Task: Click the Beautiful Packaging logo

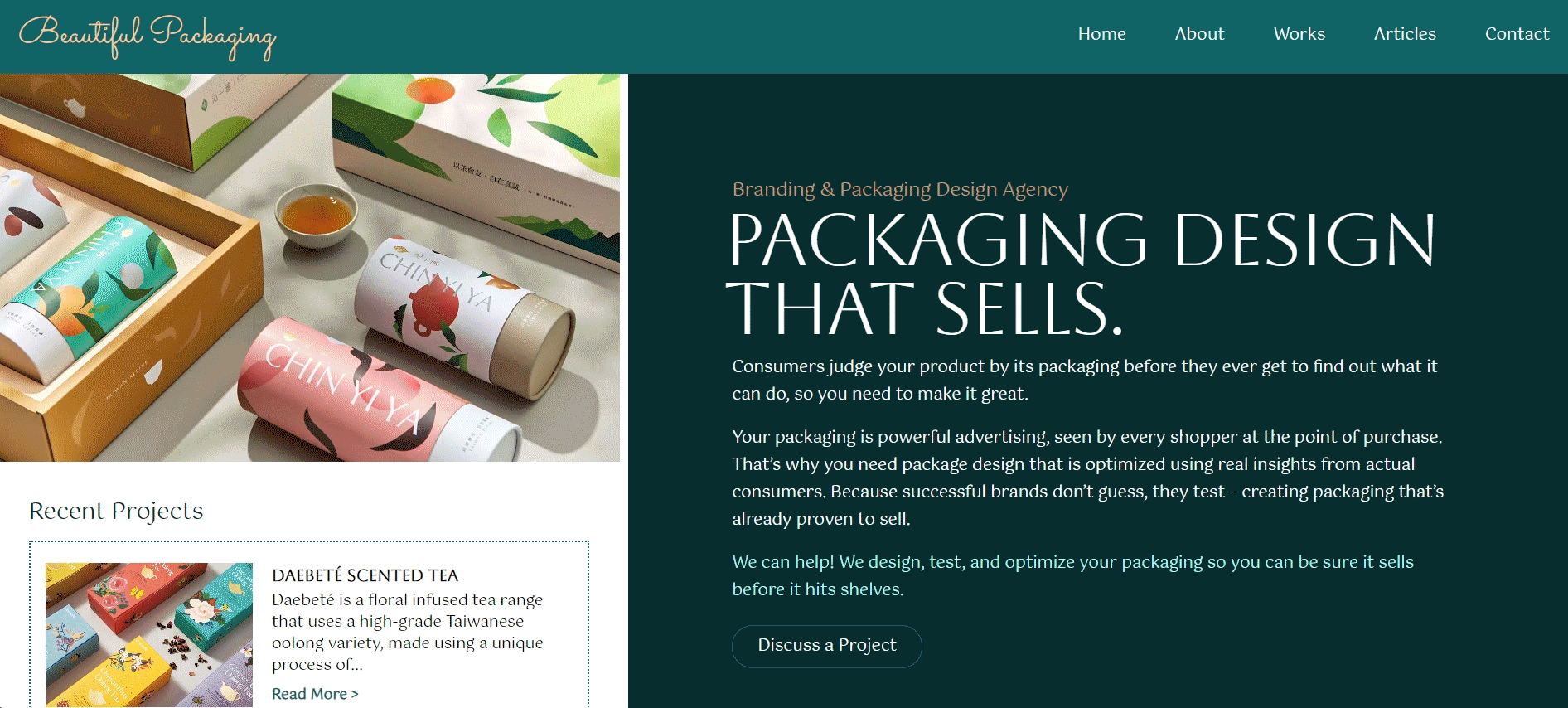Action: pyautogui.click(x=148, y=36)
